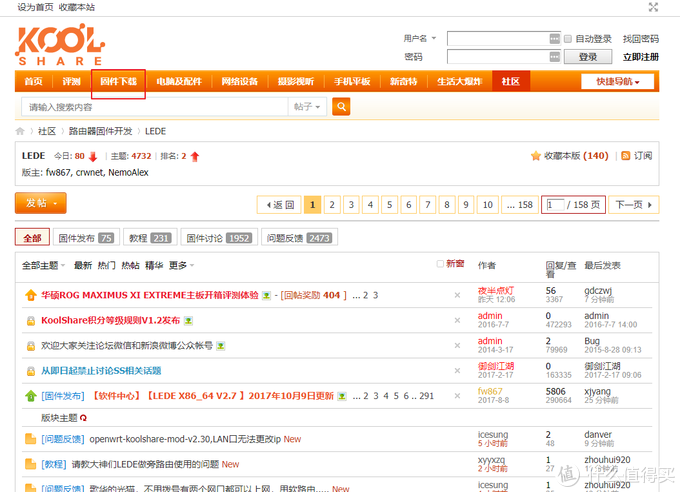Image resolution: width=680 pixels, height=492 pixels.
Task: Click the 返回 pagination button
Action: [280, 205]
